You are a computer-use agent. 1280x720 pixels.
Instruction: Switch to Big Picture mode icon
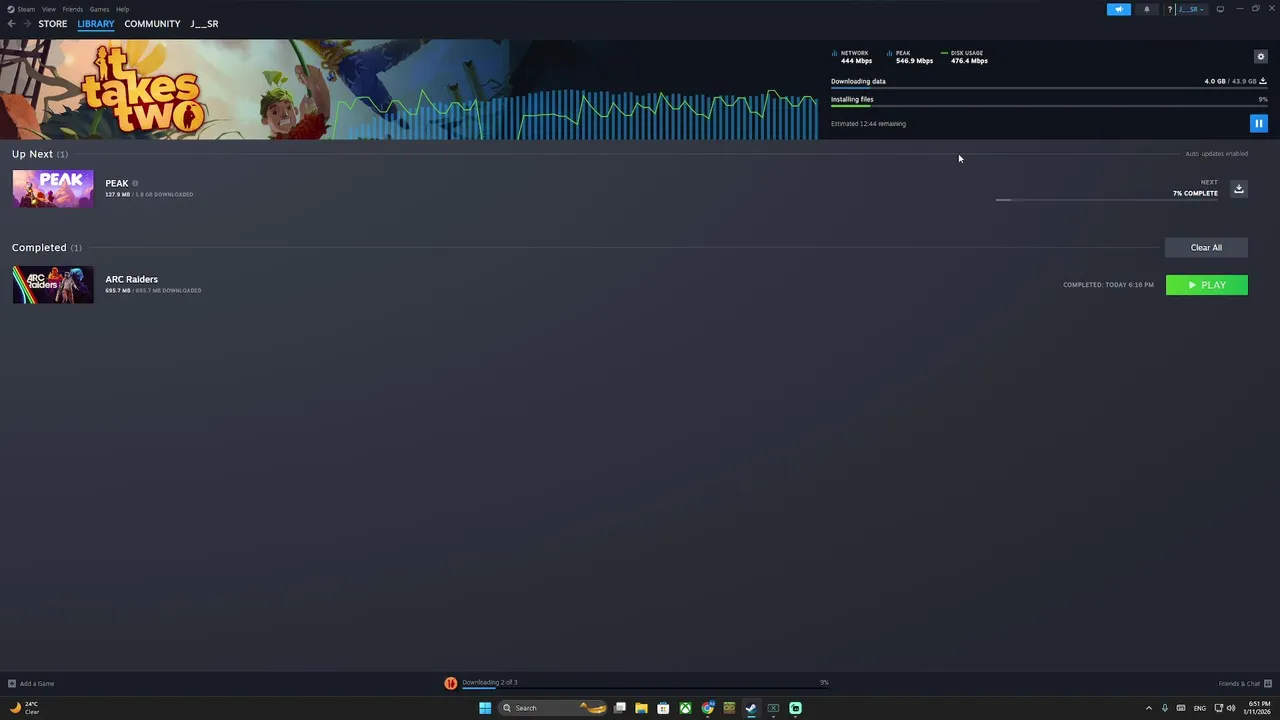1220,9
